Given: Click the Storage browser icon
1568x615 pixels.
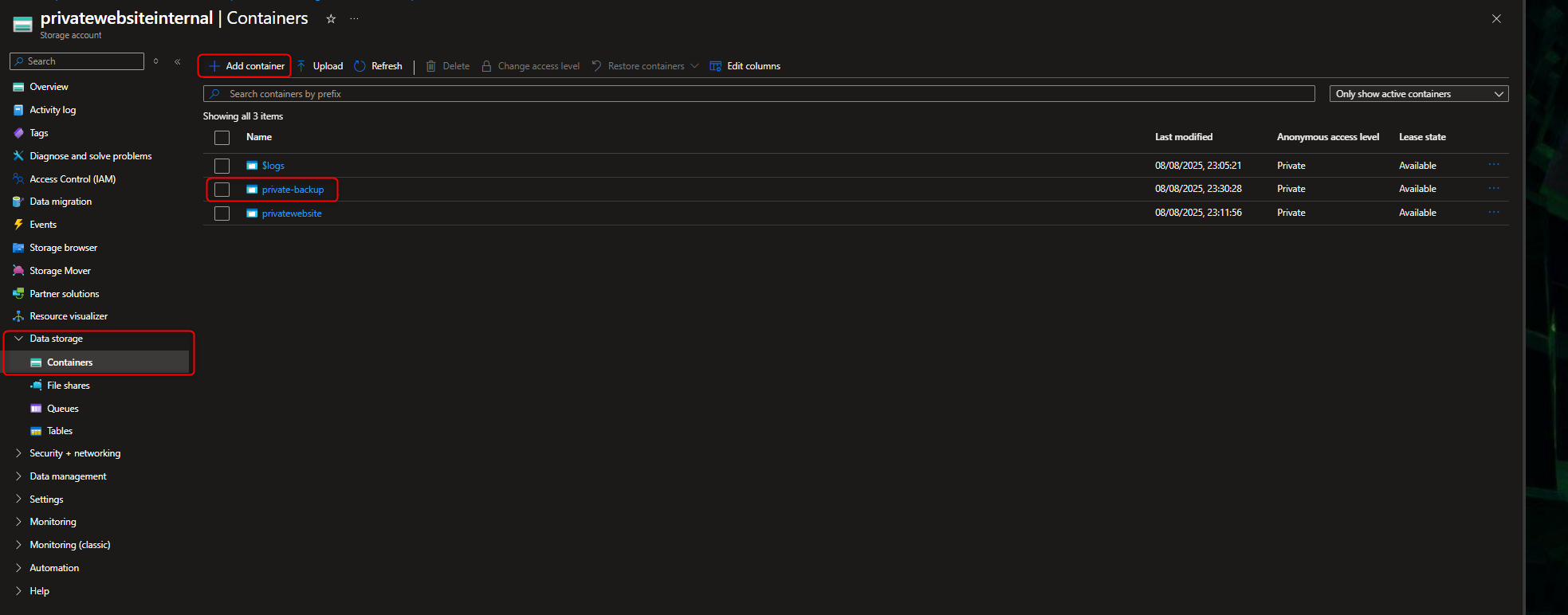Looking at the screenshot, I should (x=18, y=248).
